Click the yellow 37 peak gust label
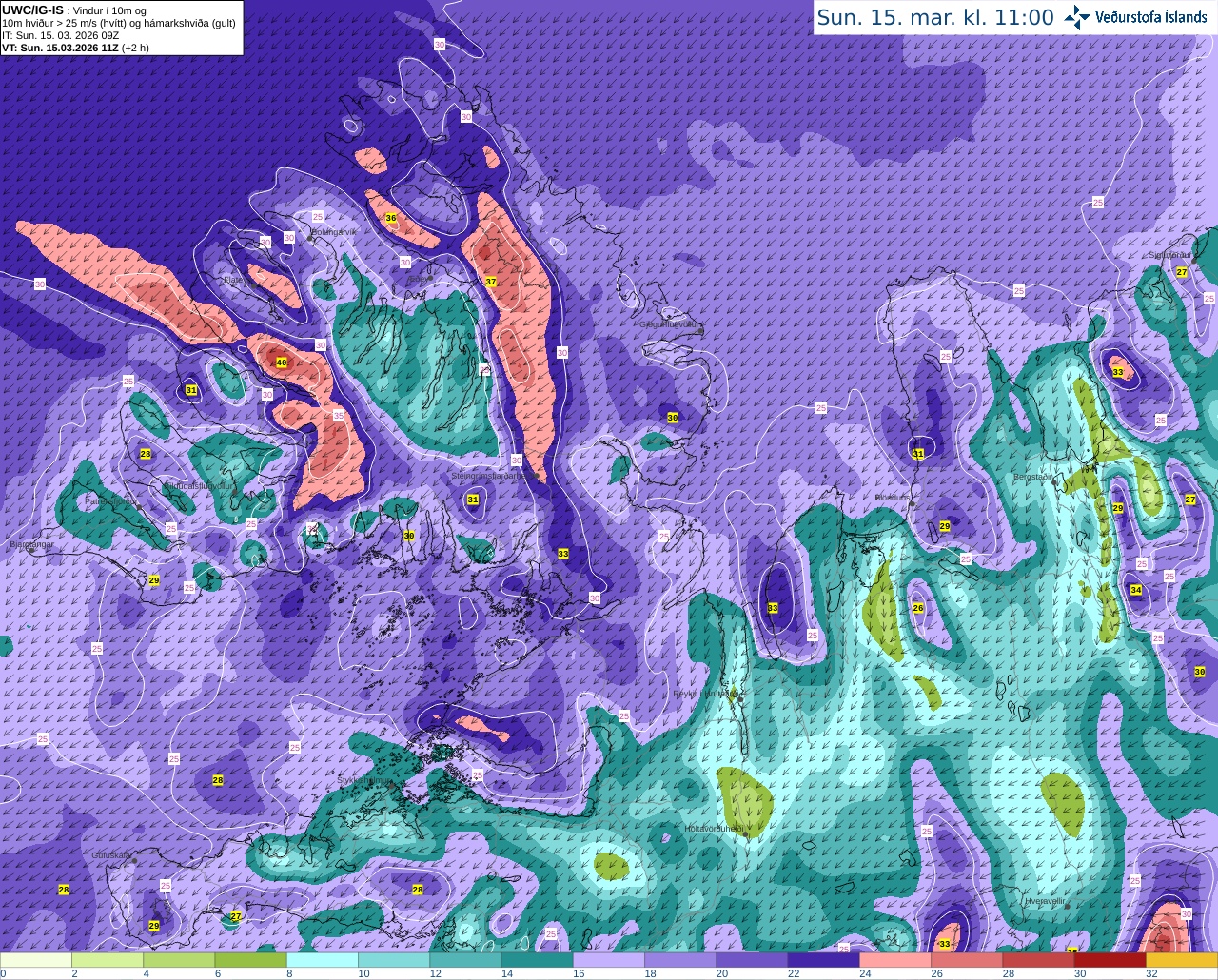This screenshot has width=1218, height=980. (x=491, y=282)
